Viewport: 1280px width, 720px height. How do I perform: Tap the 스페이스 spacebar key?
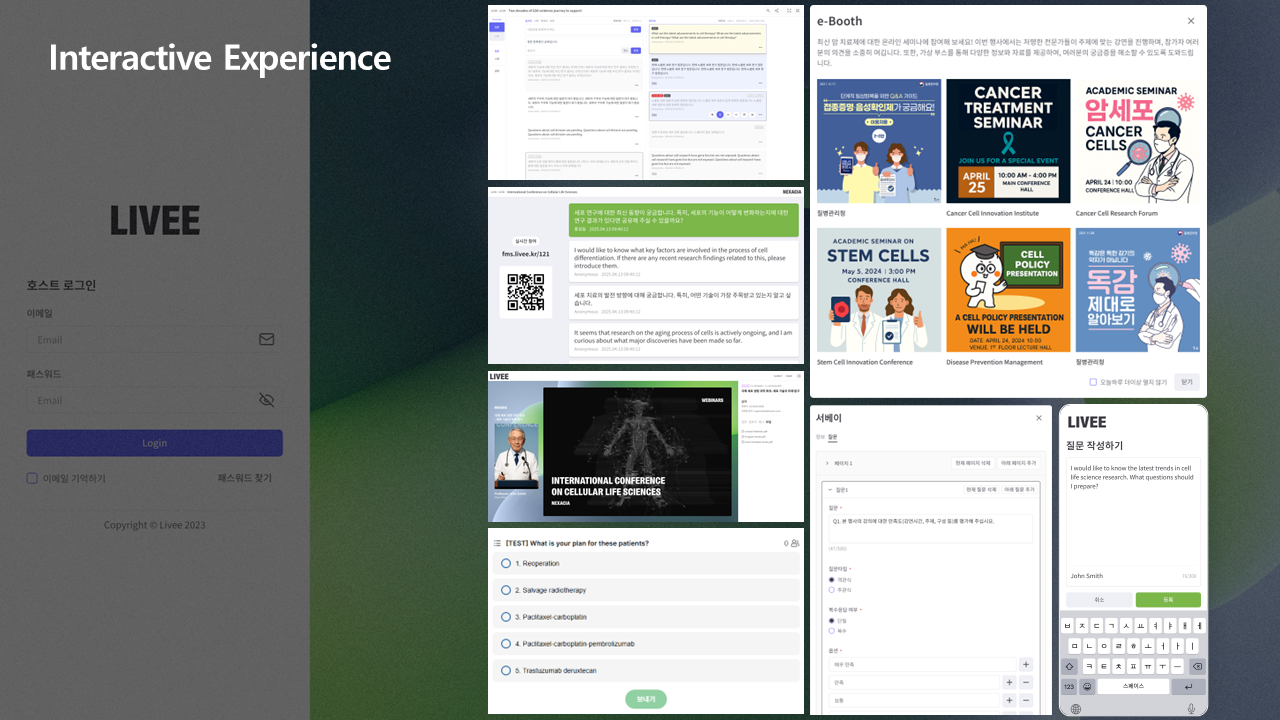[x=1133, y=687]
